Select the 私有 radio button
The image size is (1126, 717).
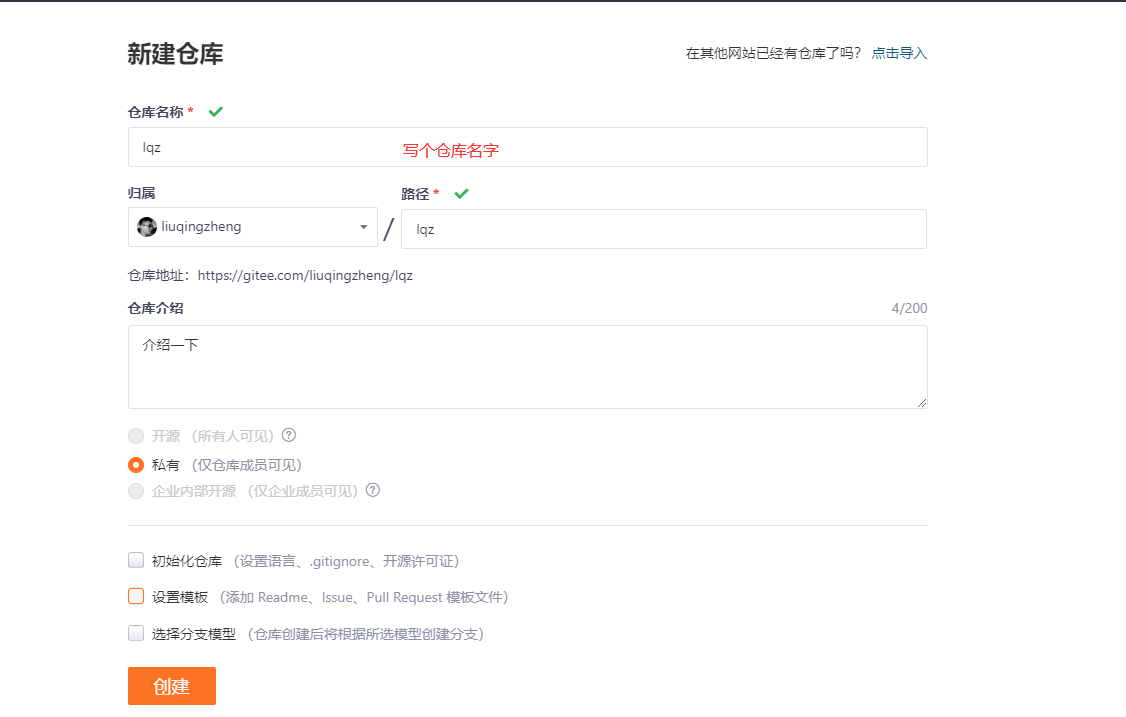tap(136, 465)
